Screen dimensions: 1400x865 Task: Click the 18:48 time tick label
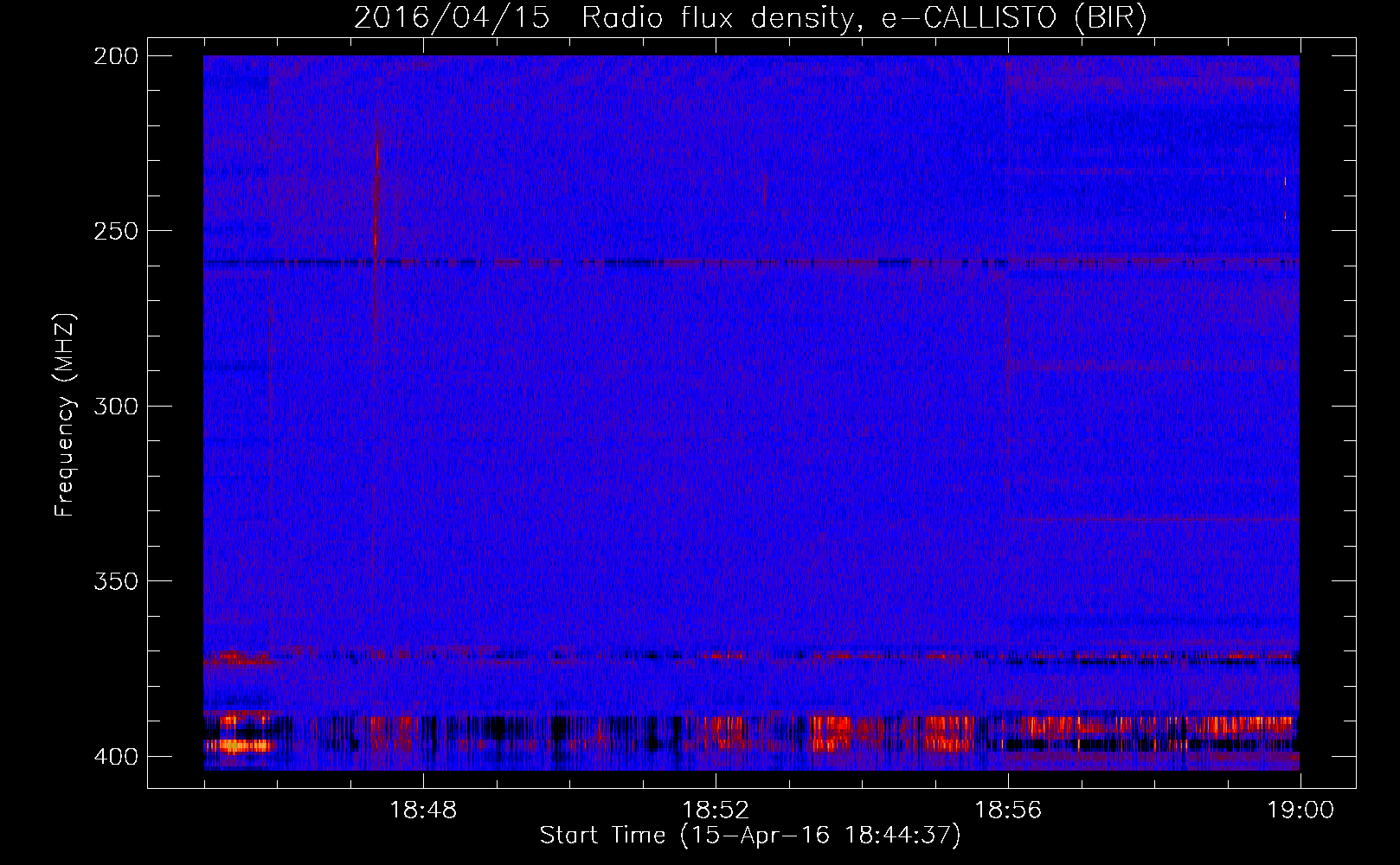pos(423,811)
